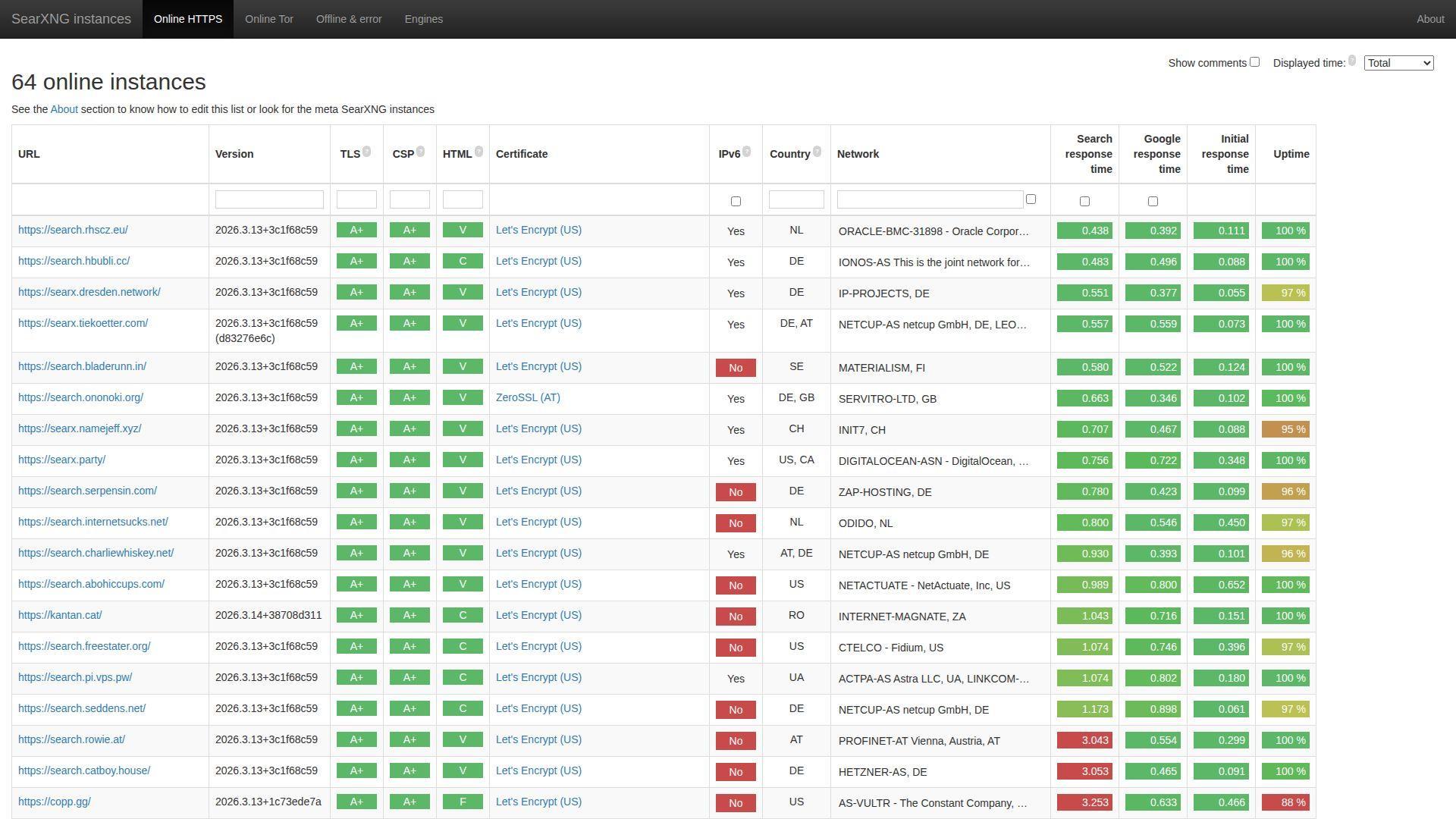The image size is (1456, 819).
Task: Click the HTML column help icon
Action: [479, 152]
